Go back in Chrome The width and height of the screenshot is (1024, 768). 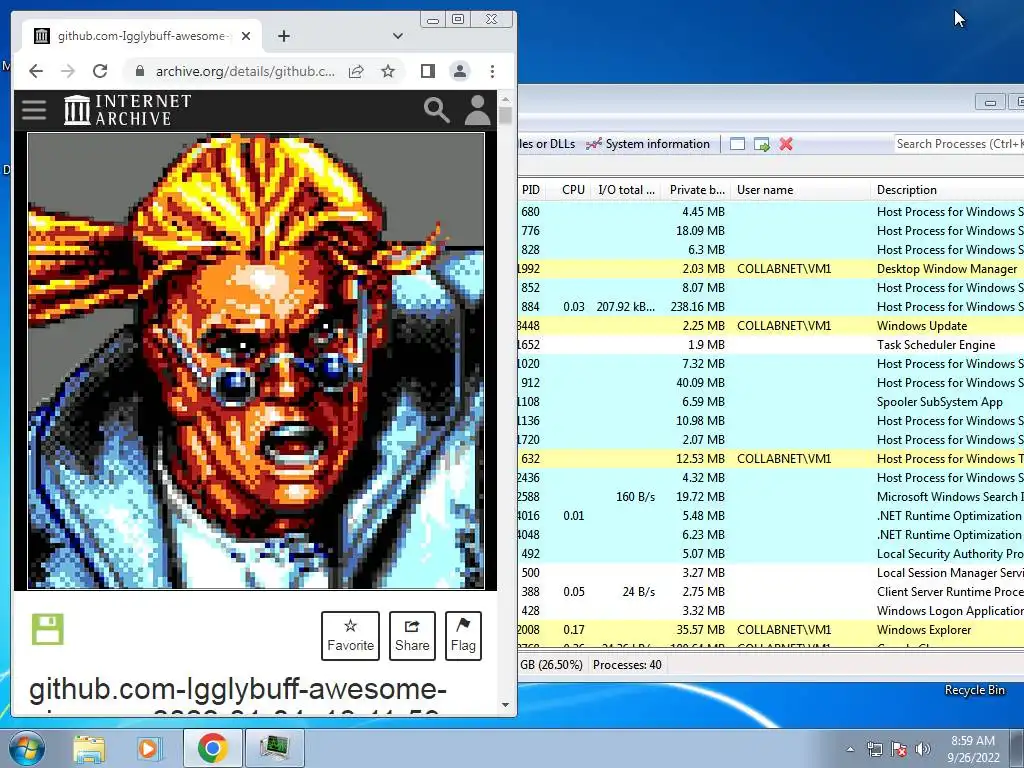pos(36,71)
